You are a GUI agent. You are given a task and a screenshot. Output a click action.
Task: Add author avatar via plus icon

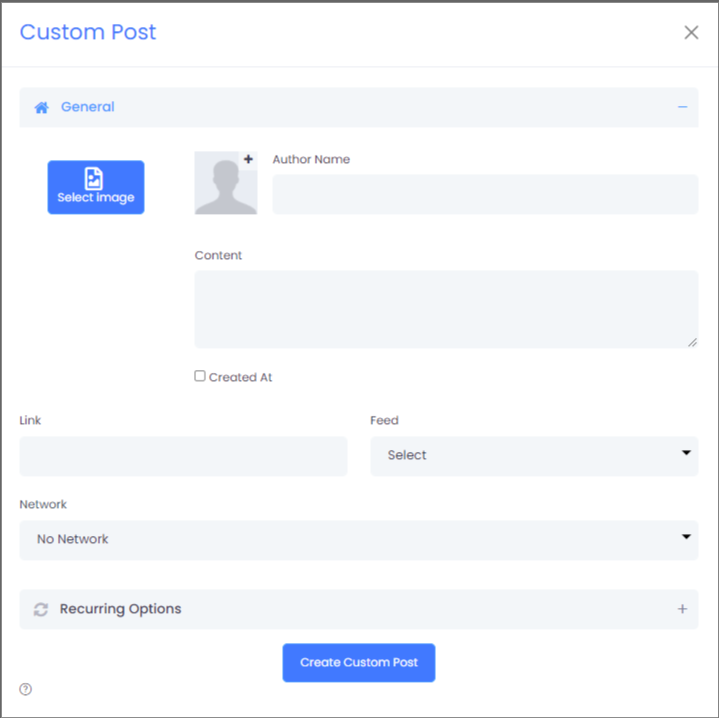[x=248, y=159]
